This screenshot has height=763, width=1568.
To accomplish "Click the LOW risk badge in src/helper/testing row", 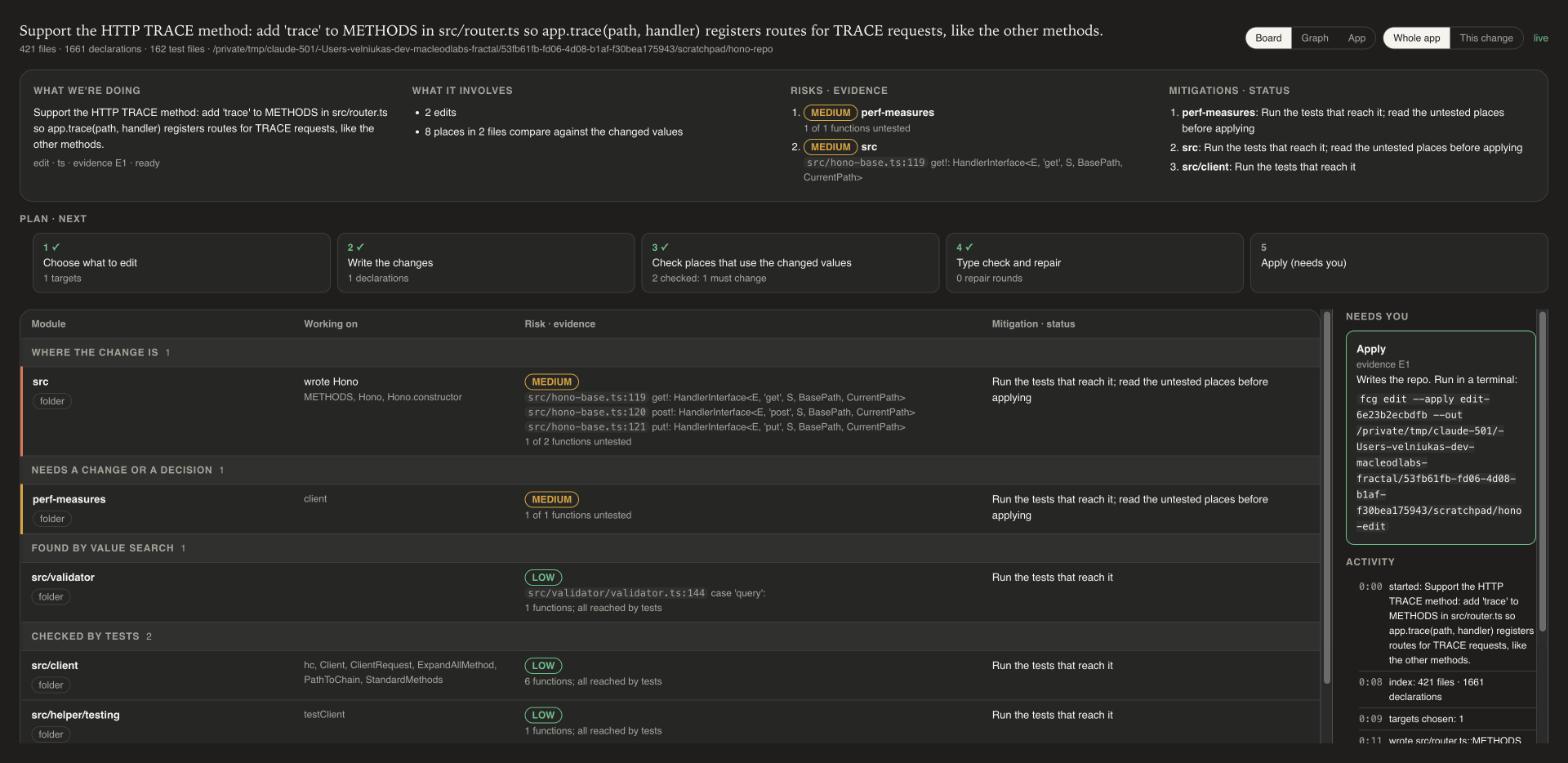I will 543,715.
